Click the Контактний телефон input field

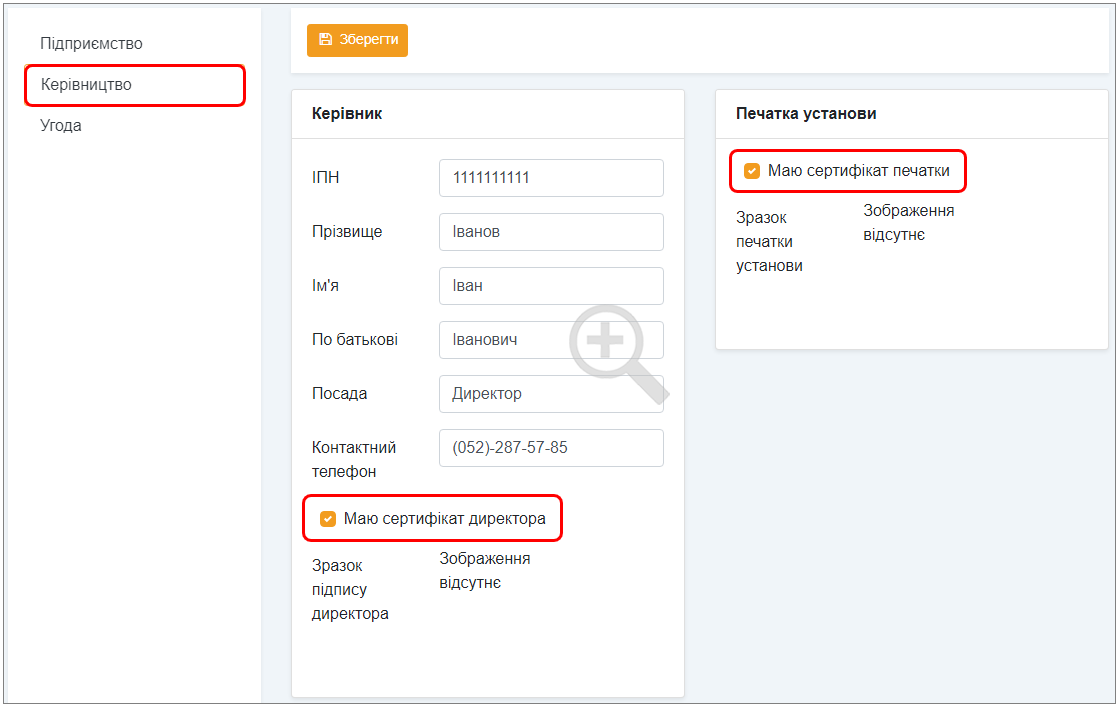[x=551, y=448]
